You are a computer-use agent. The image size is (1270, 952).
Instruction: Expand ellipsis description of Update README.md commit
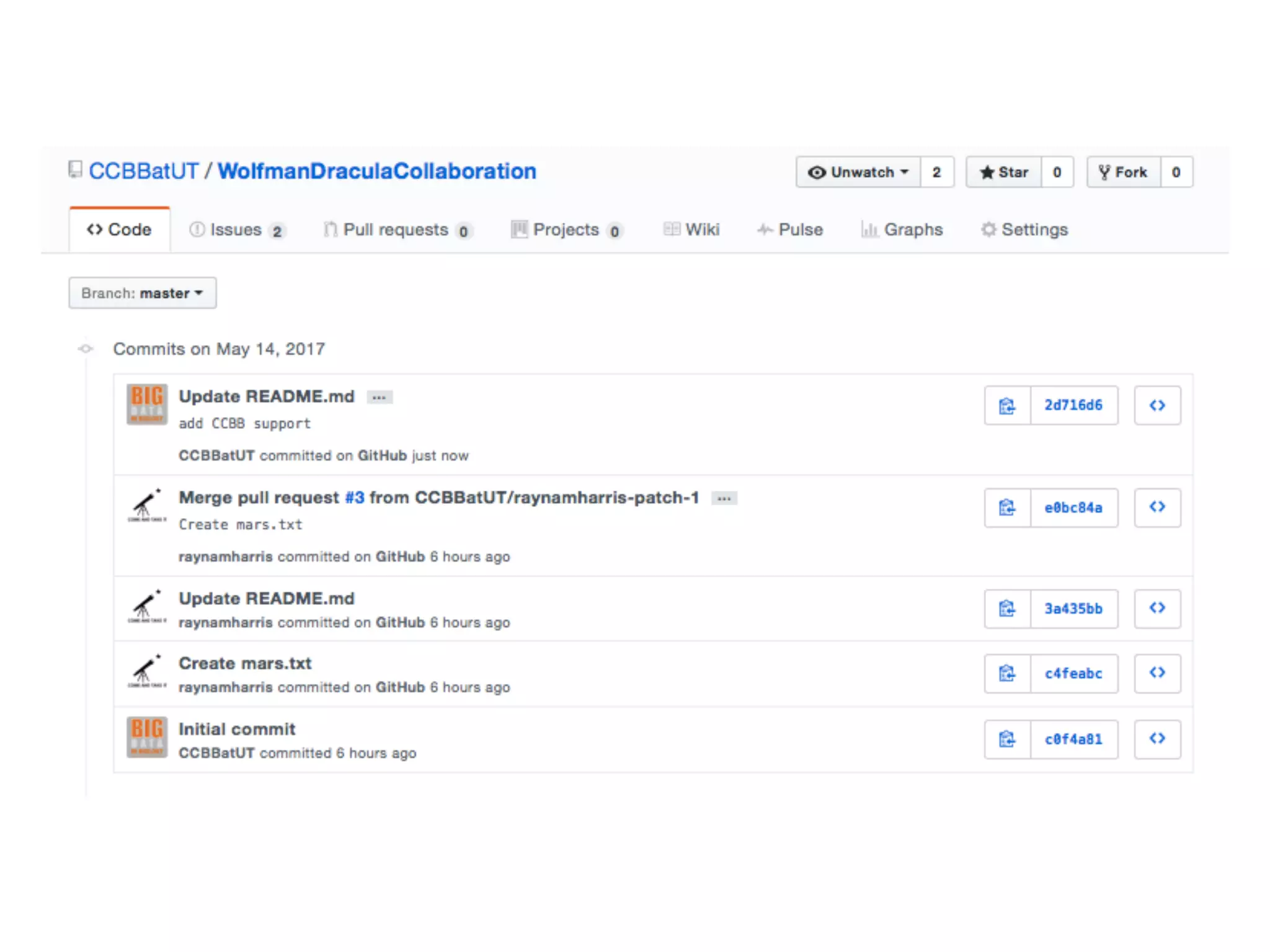380,397
